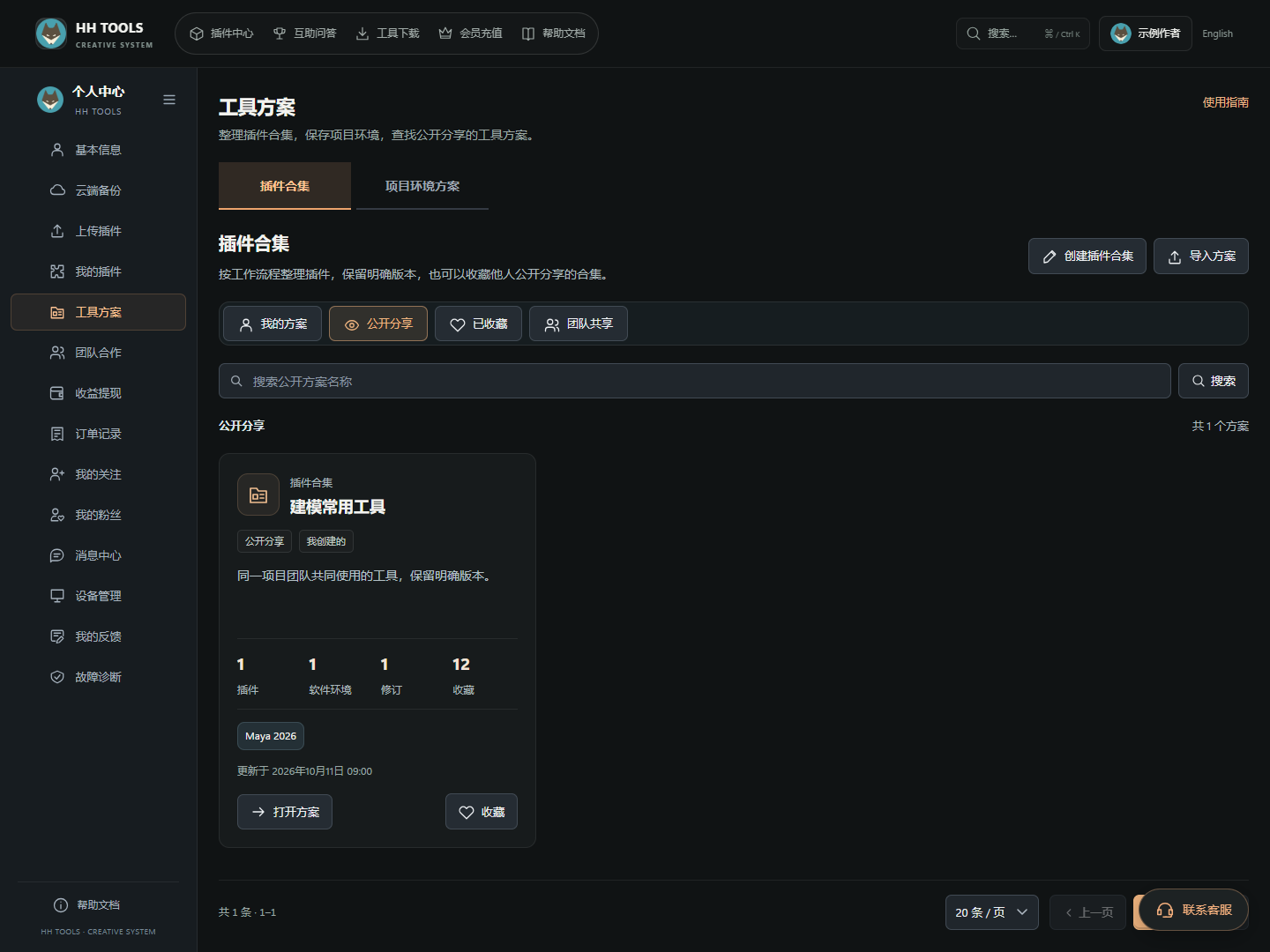Open 收益提现 wallet page
Screen dimensions: 1270x952
(98, 393)
